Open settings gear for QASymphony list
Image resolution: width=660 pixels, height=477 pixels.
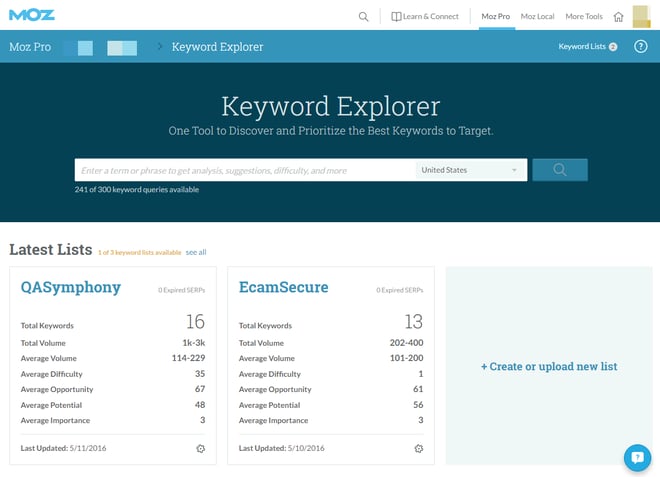[200, 448]
